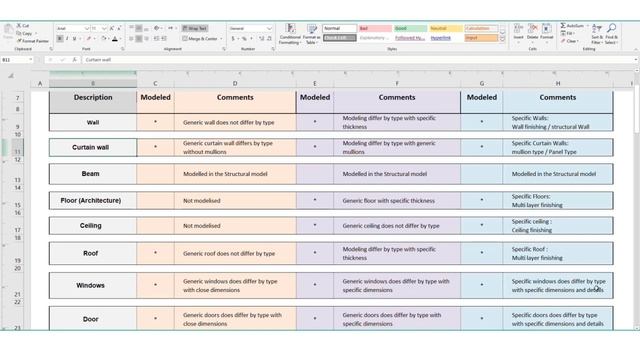The image size is (640, 360).
Task: Open Conditional Formatting menu
Action: click(290, 34)
